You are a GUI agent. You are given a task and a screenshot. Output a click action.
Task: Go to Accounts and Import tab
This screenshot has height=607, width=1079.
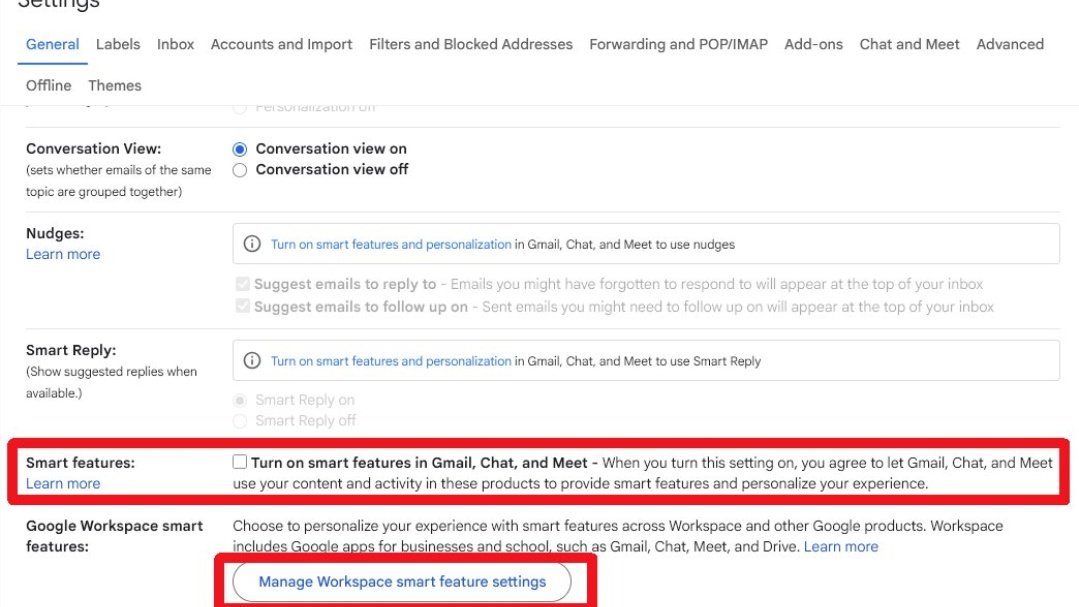pos(281,44)
